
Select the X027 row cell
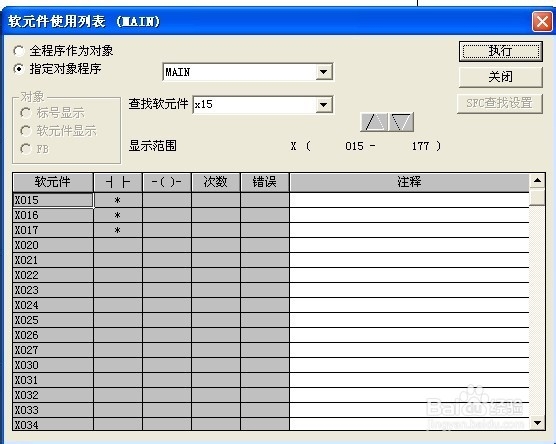(53, 350)
